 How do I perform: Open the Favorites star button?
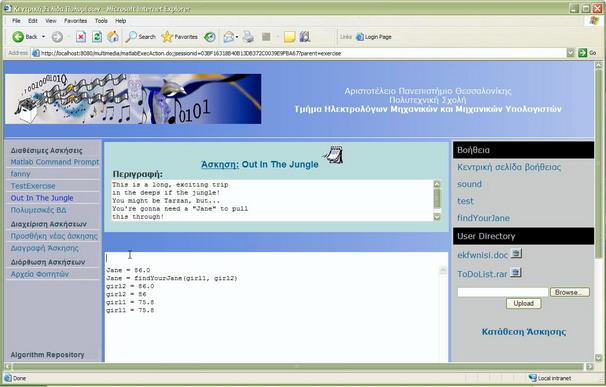point(180,37)
